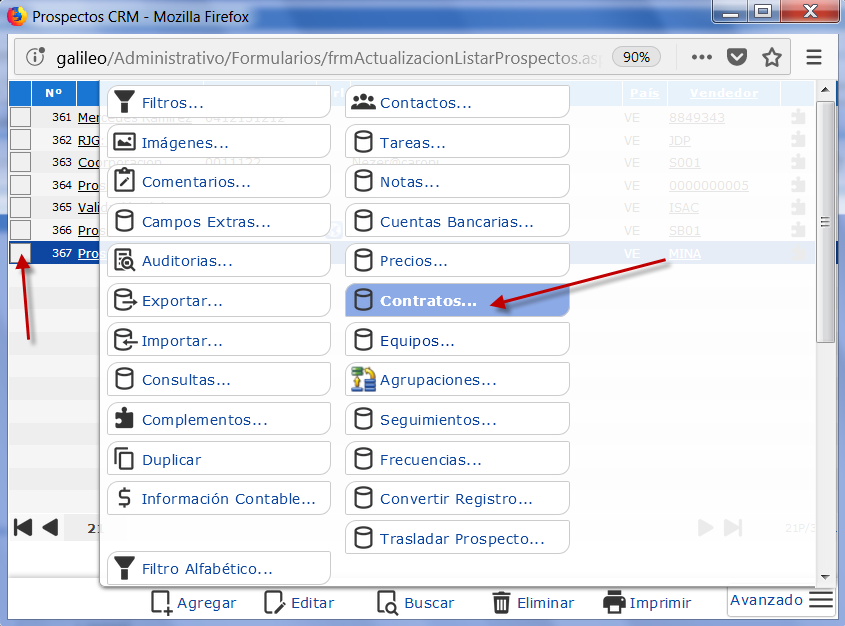Click the Precios cylinder icon

pos(363,261)
